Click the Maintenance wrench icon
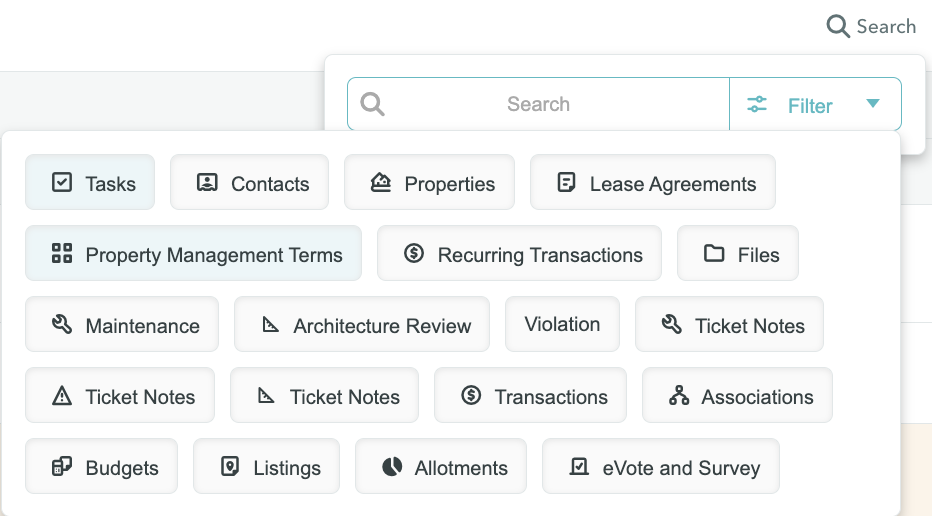The image size is (932, 516). tap(62, 325)
